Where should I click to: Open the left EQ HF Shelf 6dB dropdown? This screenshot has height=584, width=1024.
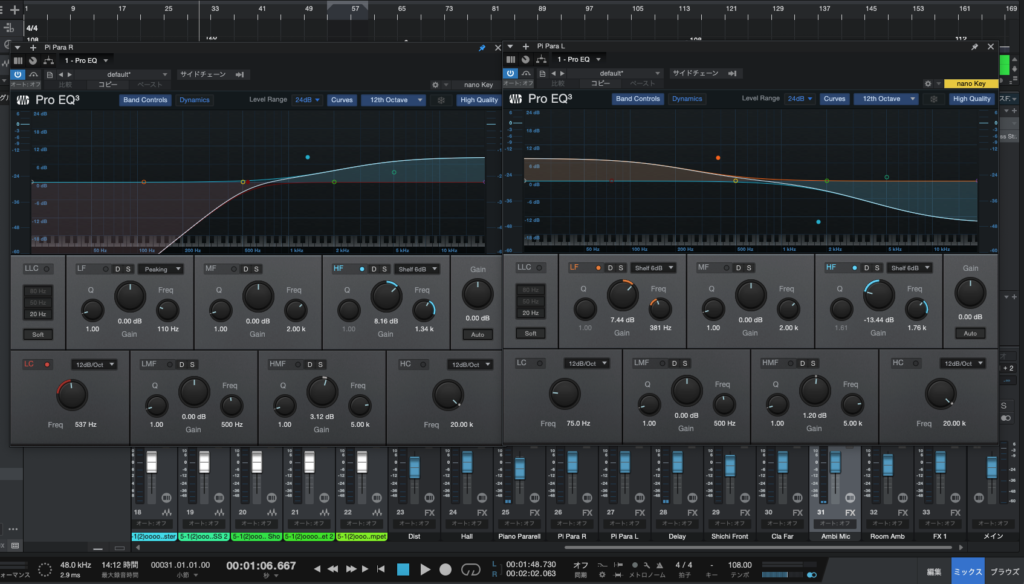tap(417, 269)
